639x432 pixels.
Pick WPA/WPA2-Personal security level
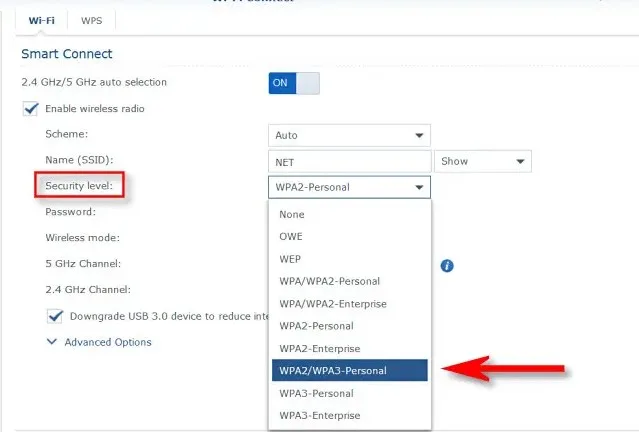pyautogui.click(x=329, y=281)
